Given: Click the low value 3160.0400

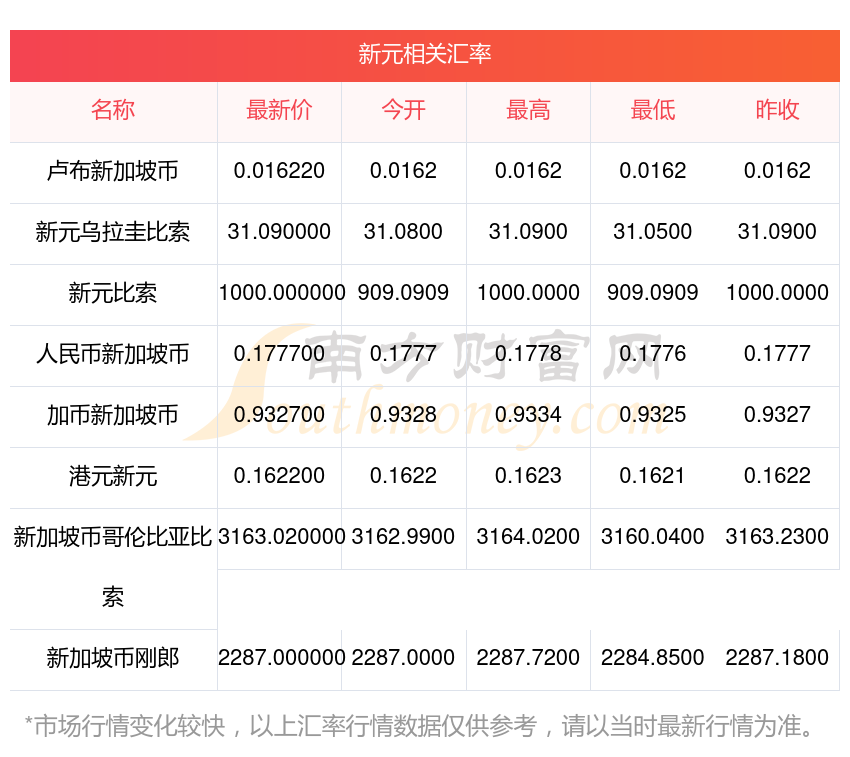Looking at the screenshot, I should tap(653, 537).
